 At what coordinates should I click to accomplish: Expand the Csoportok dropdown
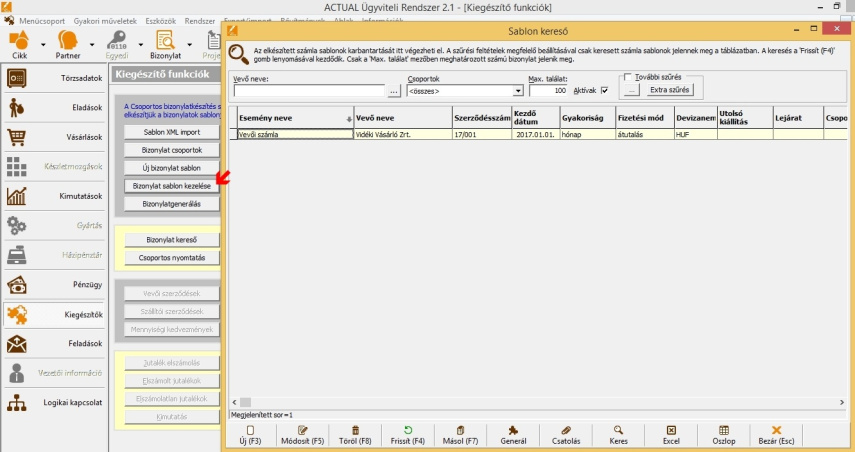click(518, 91)
